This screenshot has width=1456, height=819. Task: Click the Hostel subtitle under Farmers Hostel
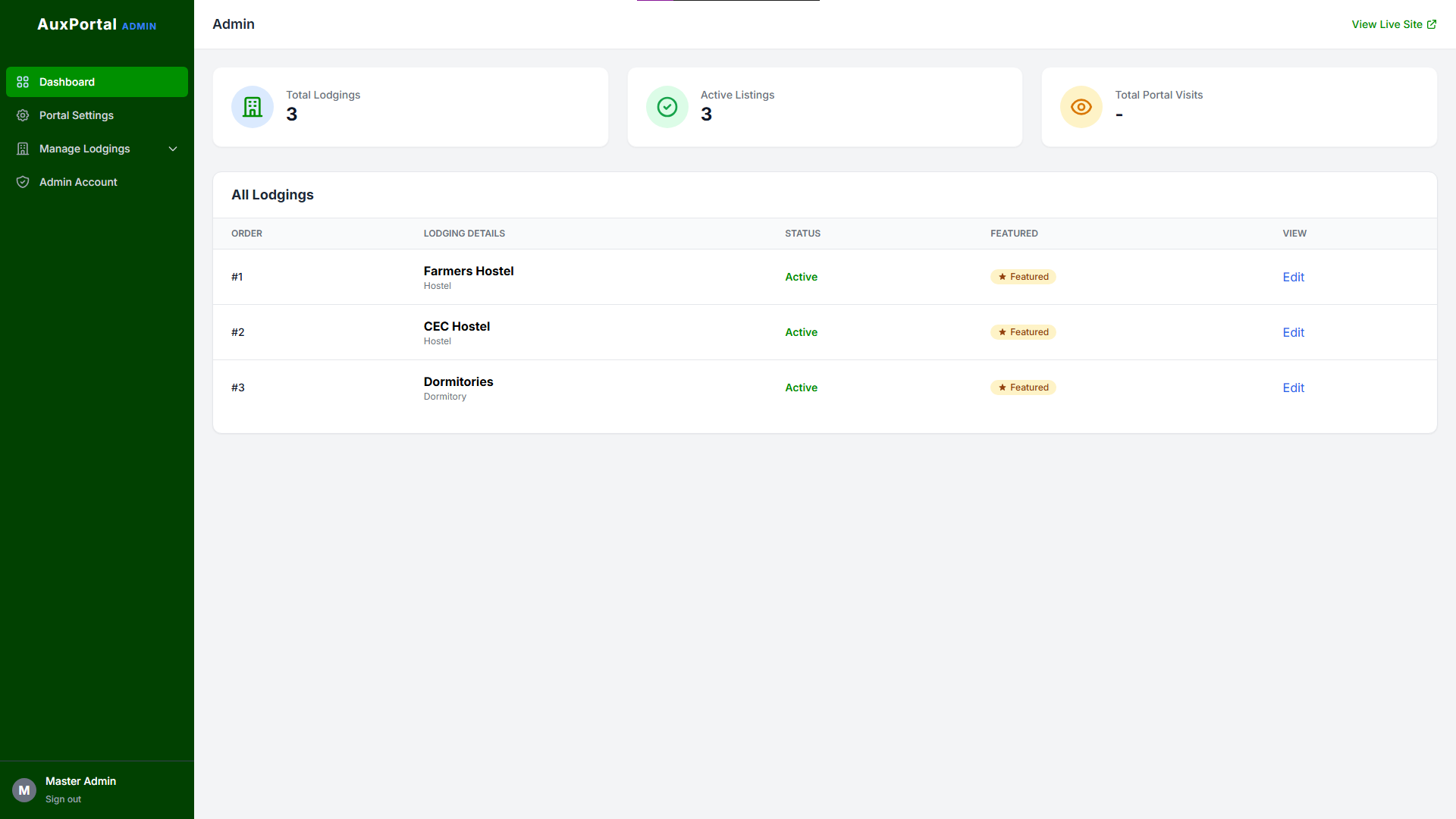pos(438,286)
